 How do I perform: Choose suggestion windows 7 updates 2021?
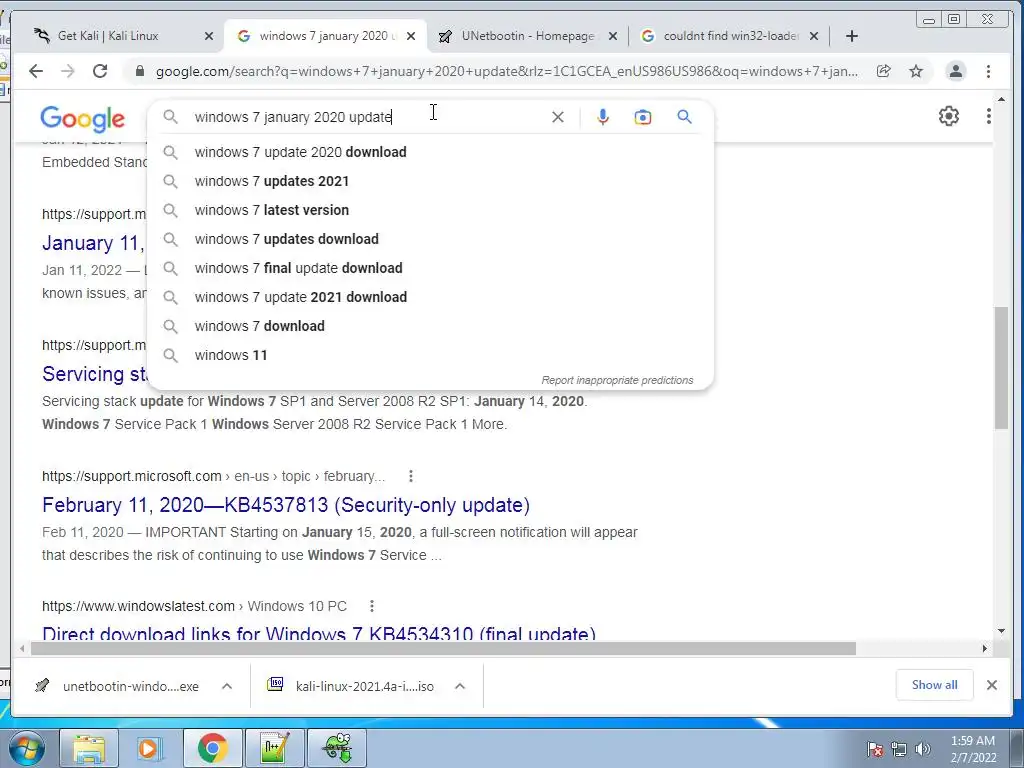(x=431, y=181)
